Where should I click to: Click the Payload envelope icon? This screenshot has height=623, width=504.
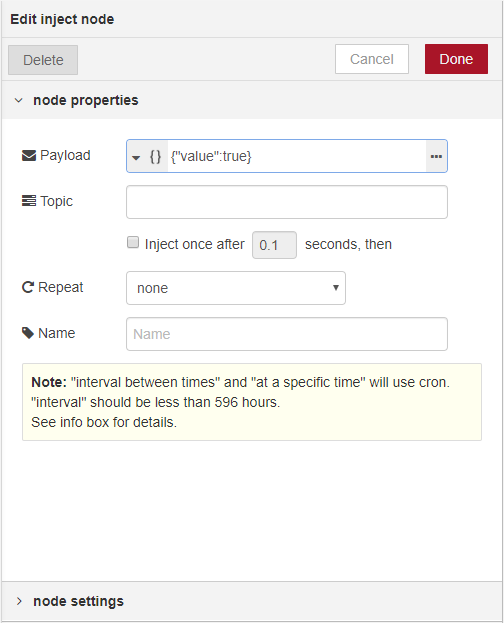pyautogui.click(x=29, y=155)
